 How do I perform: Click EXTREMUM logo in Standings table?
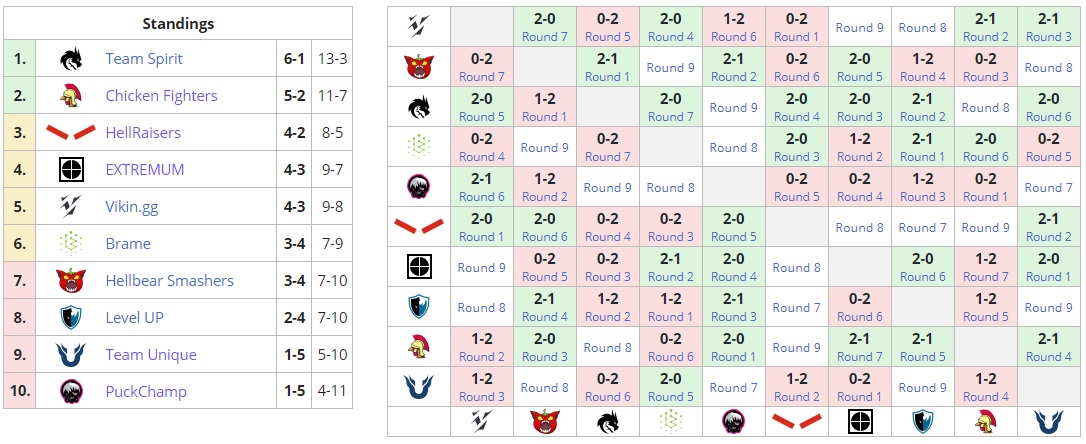[70, 170]
